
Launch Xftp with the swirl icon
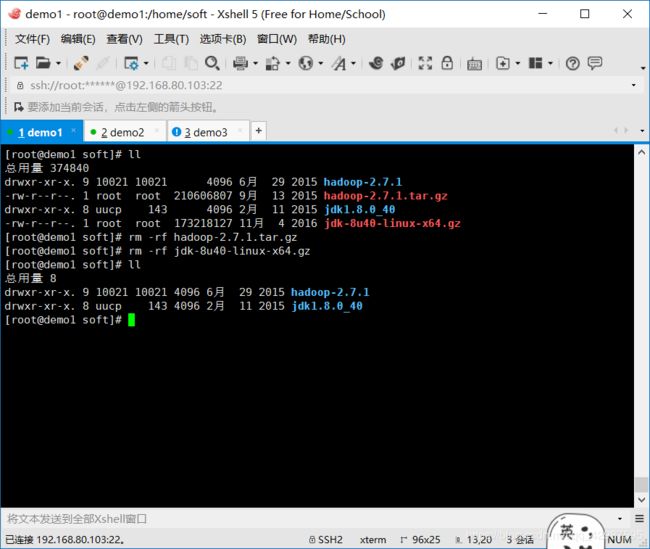click(376, 63)
